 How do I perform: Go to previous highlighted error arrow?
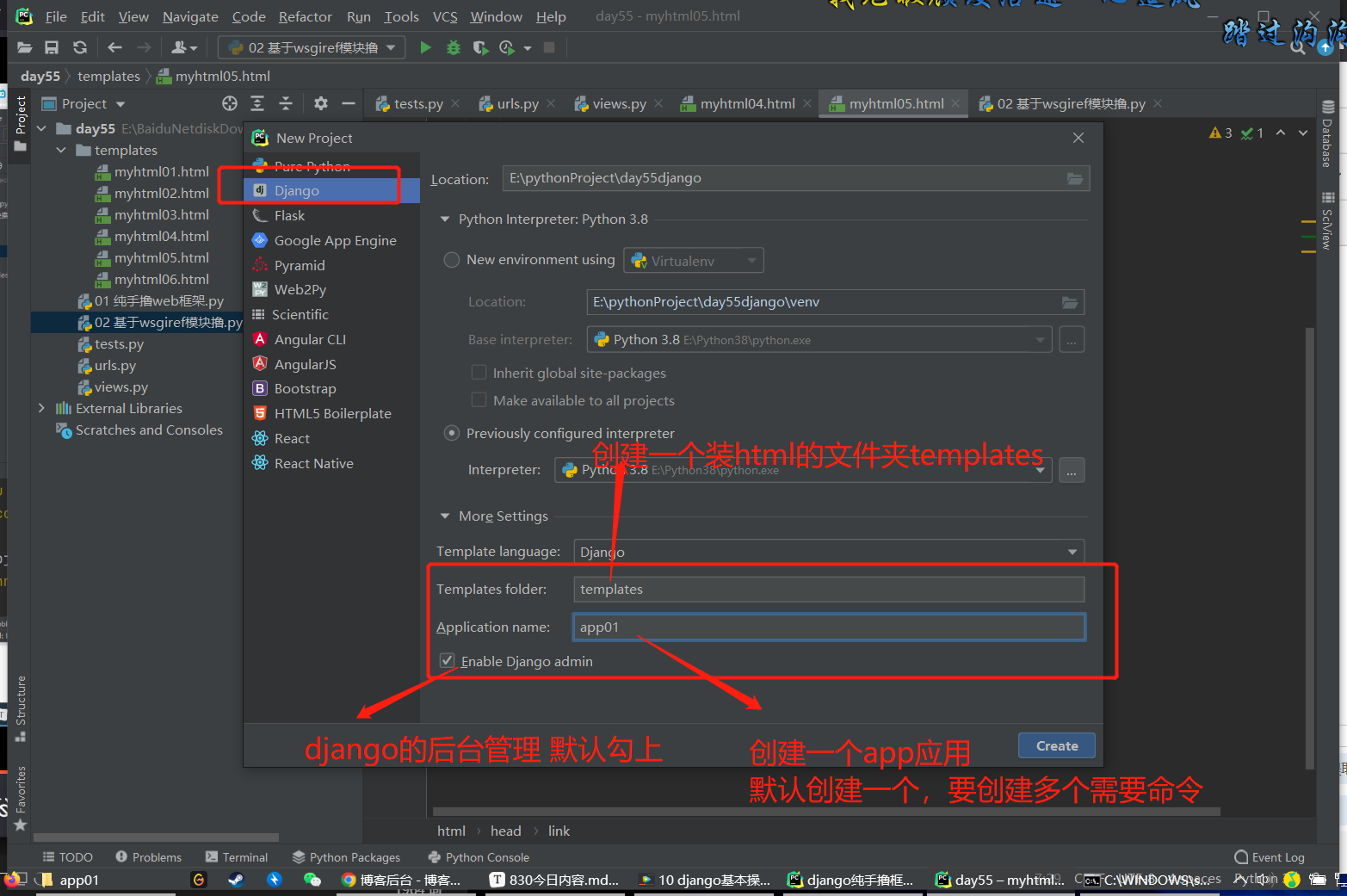coord(1281,133)
